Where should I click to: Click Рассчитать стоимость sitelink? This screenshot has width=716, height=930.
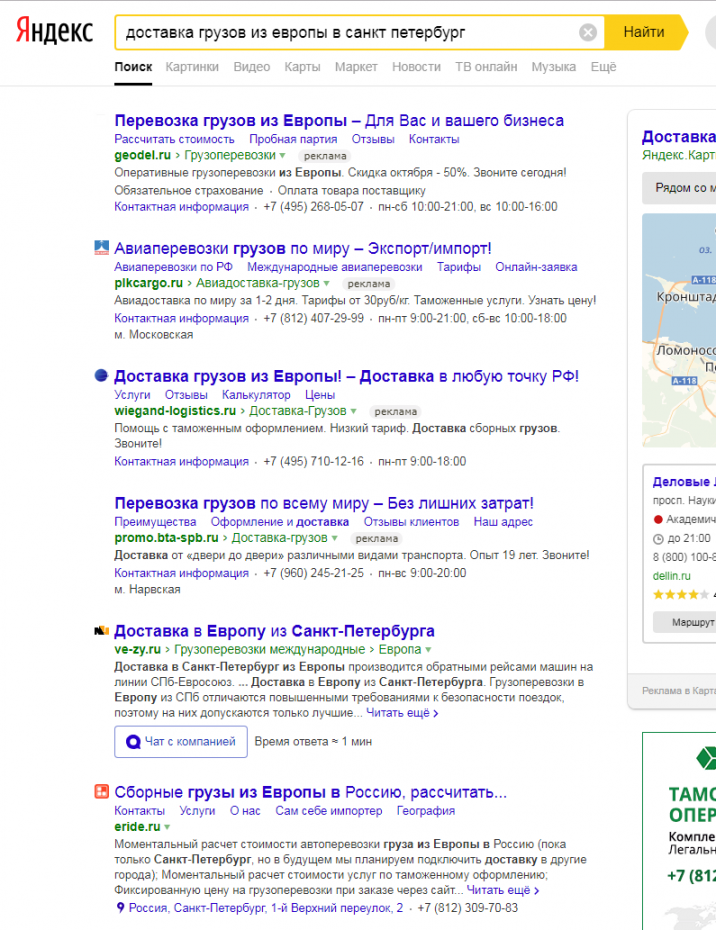click(x=174, y=139)
